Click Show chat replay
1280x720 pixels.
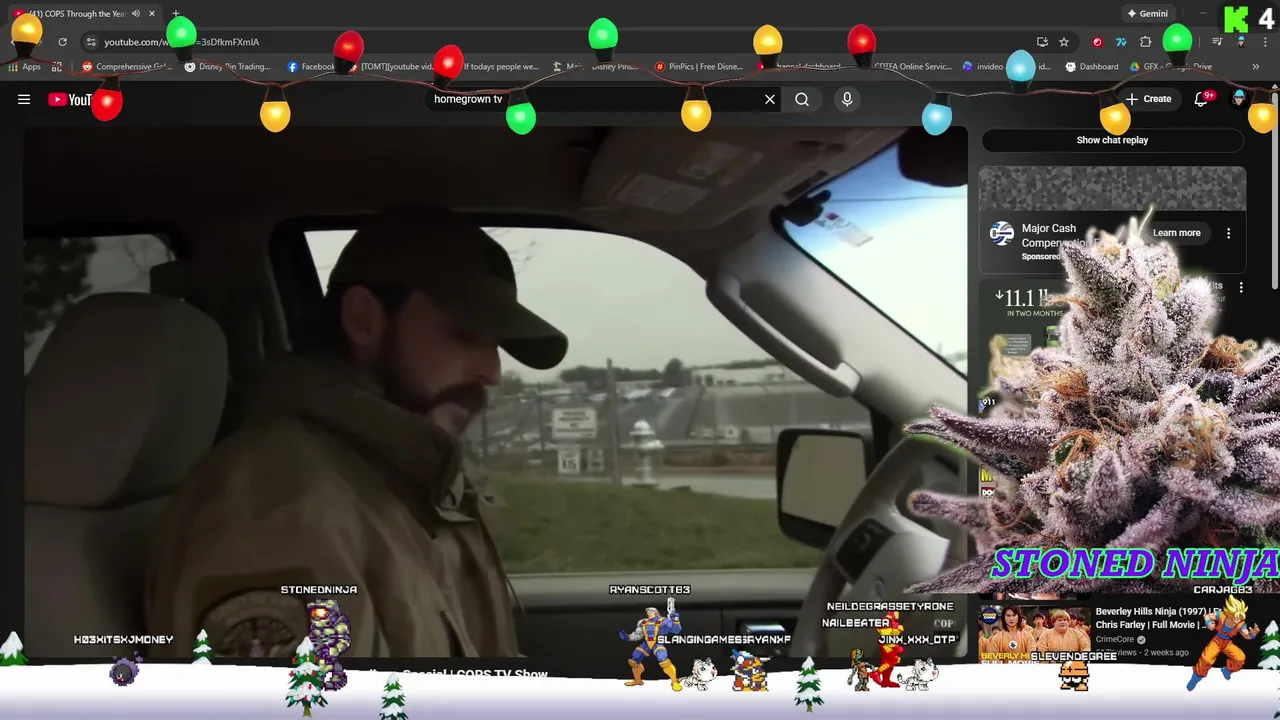[x=1112, y=140]
